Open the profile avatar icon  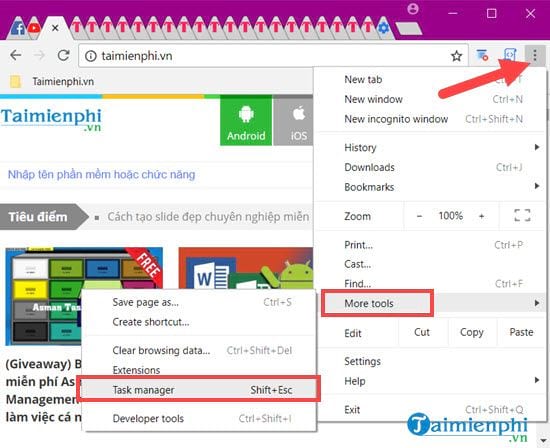tap(413, 9)
